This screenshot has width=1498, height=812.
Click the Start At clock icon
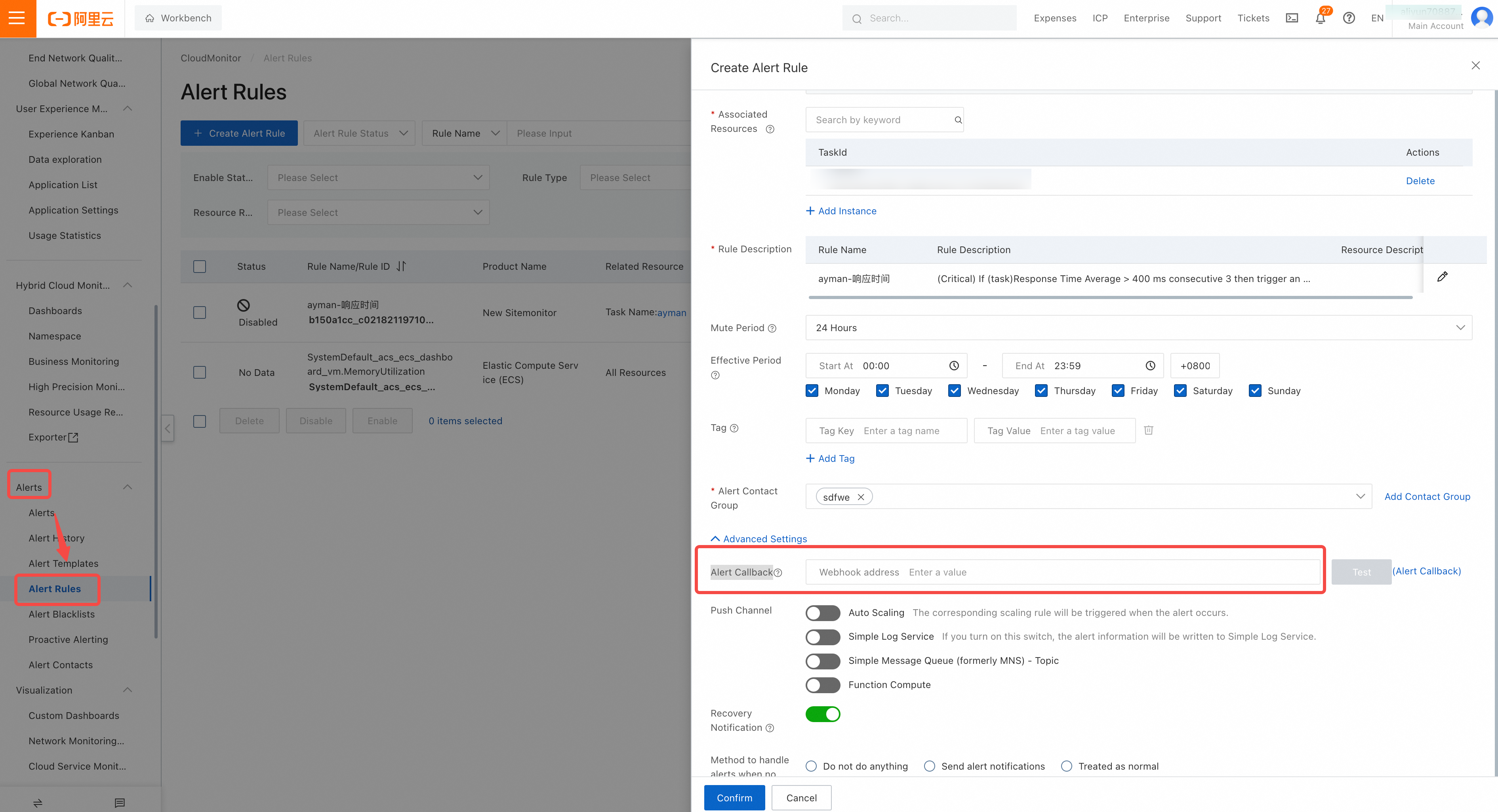click(x=954, y=366)
